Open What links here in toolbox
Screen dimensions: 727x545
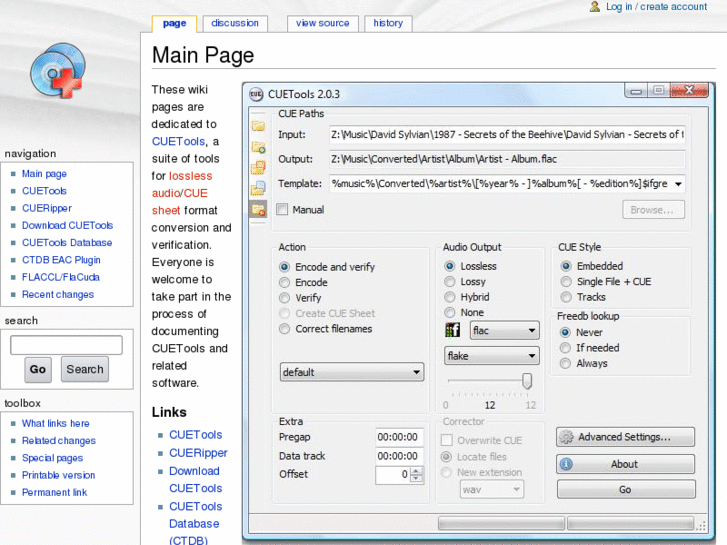click(56, 423)
